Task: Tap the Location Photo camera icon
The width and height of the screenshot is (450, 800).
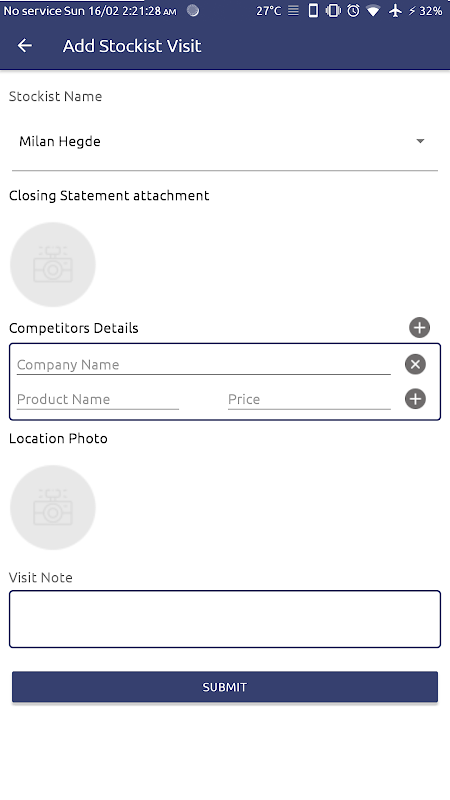Action: pyautogui.click(x=53, y=507)
